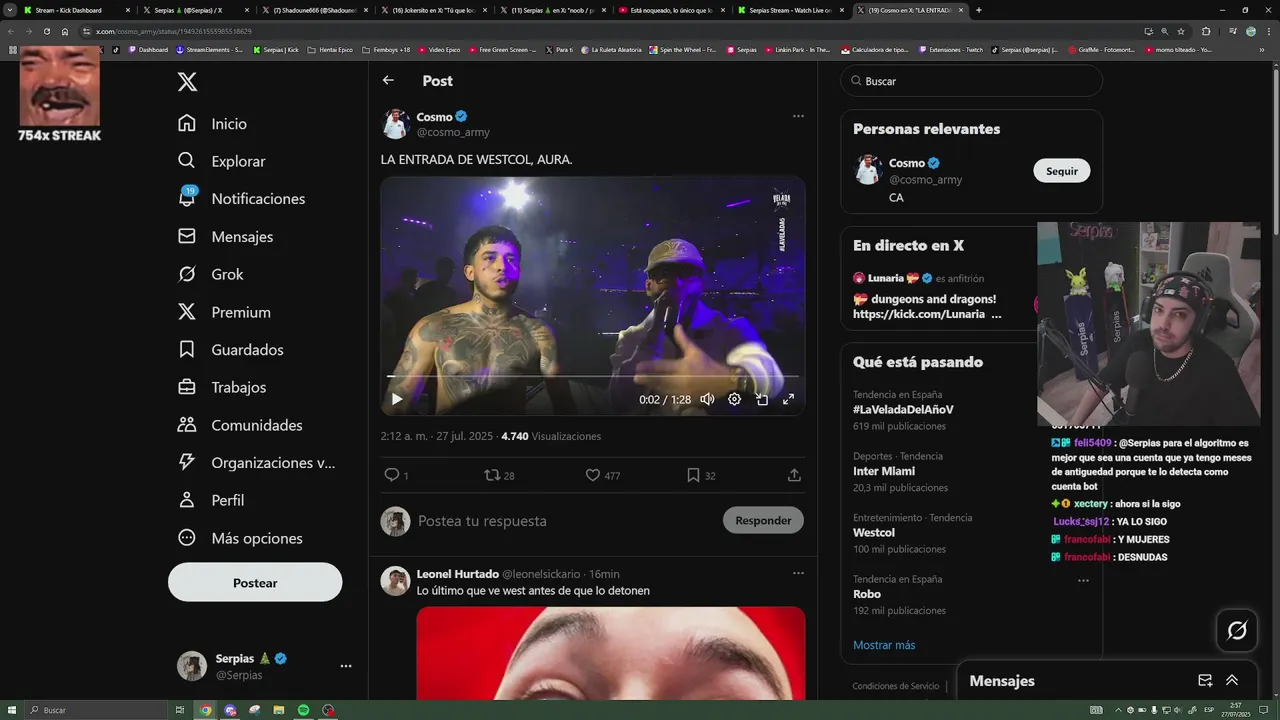The height and width of the screenshot is (720, 1280).
Task: Open video settings gear
Action: (x=734, y=399)
